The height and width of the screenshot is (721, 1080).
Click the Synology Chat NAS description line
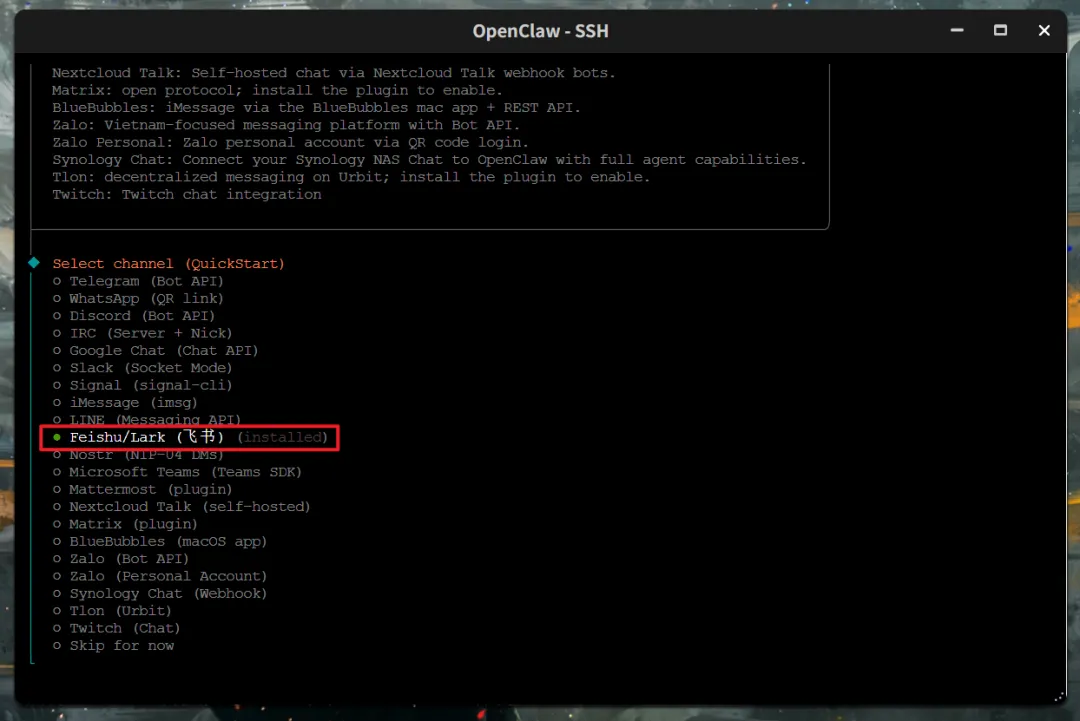click(429, 159)
